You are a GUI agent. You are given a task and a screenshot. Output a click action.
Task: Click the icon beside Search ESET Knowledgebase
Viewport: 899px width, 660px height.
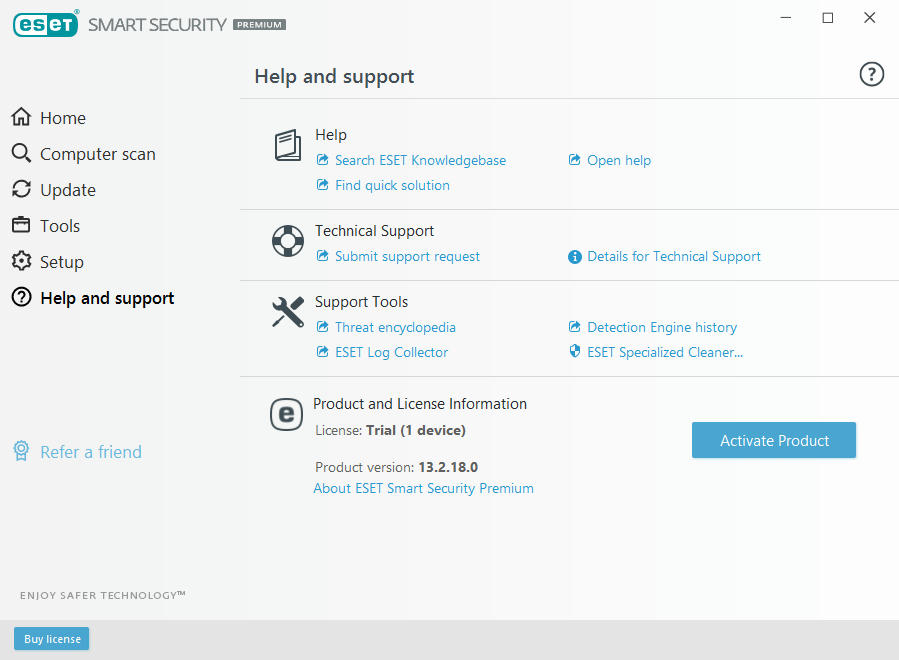[322, 159]
